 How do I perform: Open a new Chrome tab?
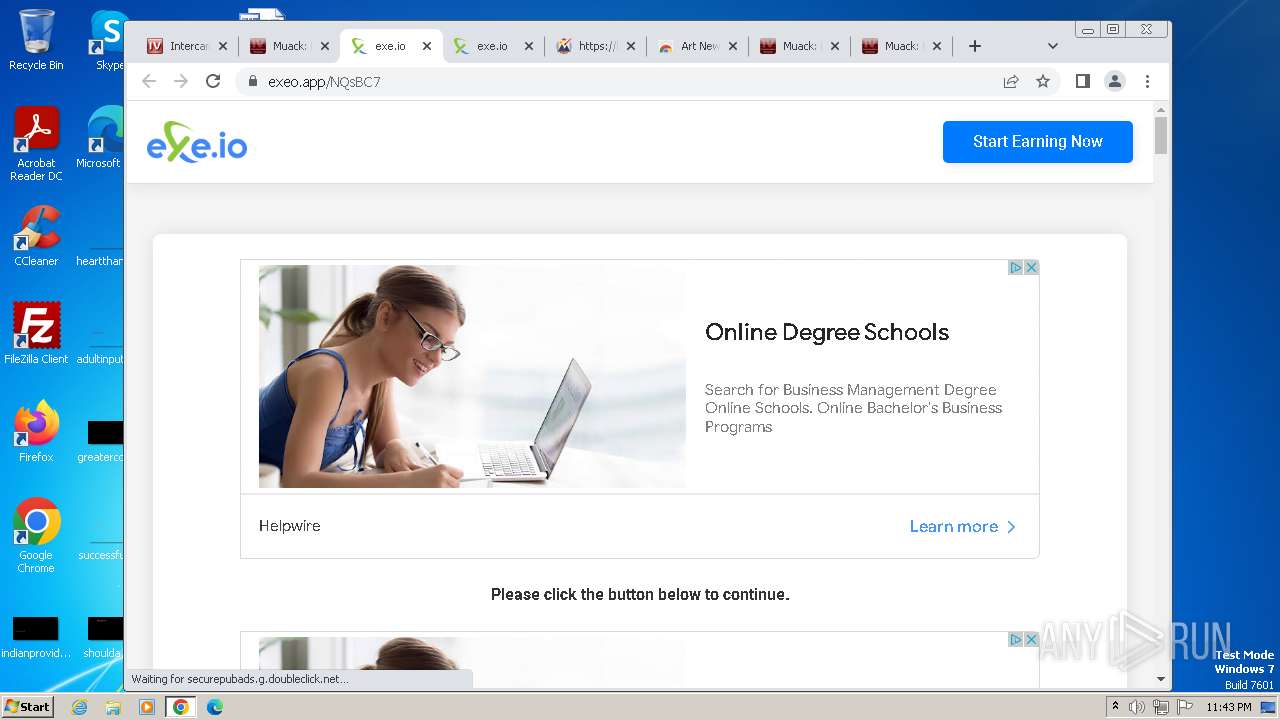[x=975, y=46]
